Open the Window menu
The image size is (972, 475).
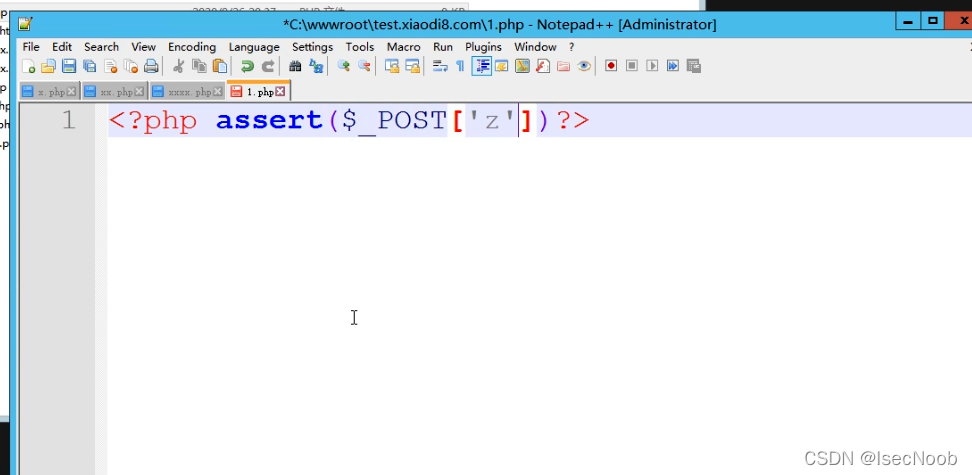coord(536,47)
